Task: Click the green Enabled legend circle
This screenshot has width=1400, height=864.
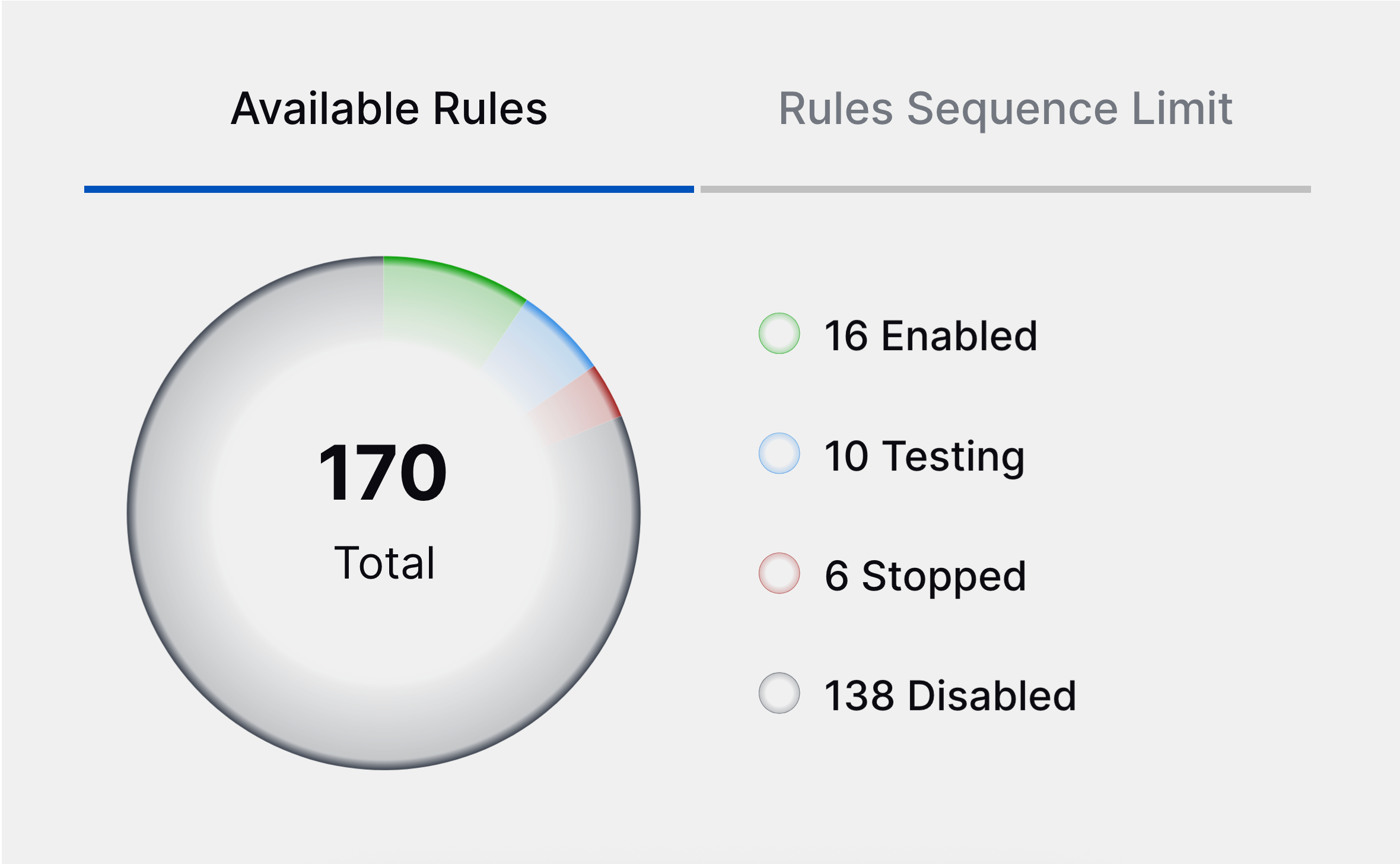Action: click(x=779, y=333)
